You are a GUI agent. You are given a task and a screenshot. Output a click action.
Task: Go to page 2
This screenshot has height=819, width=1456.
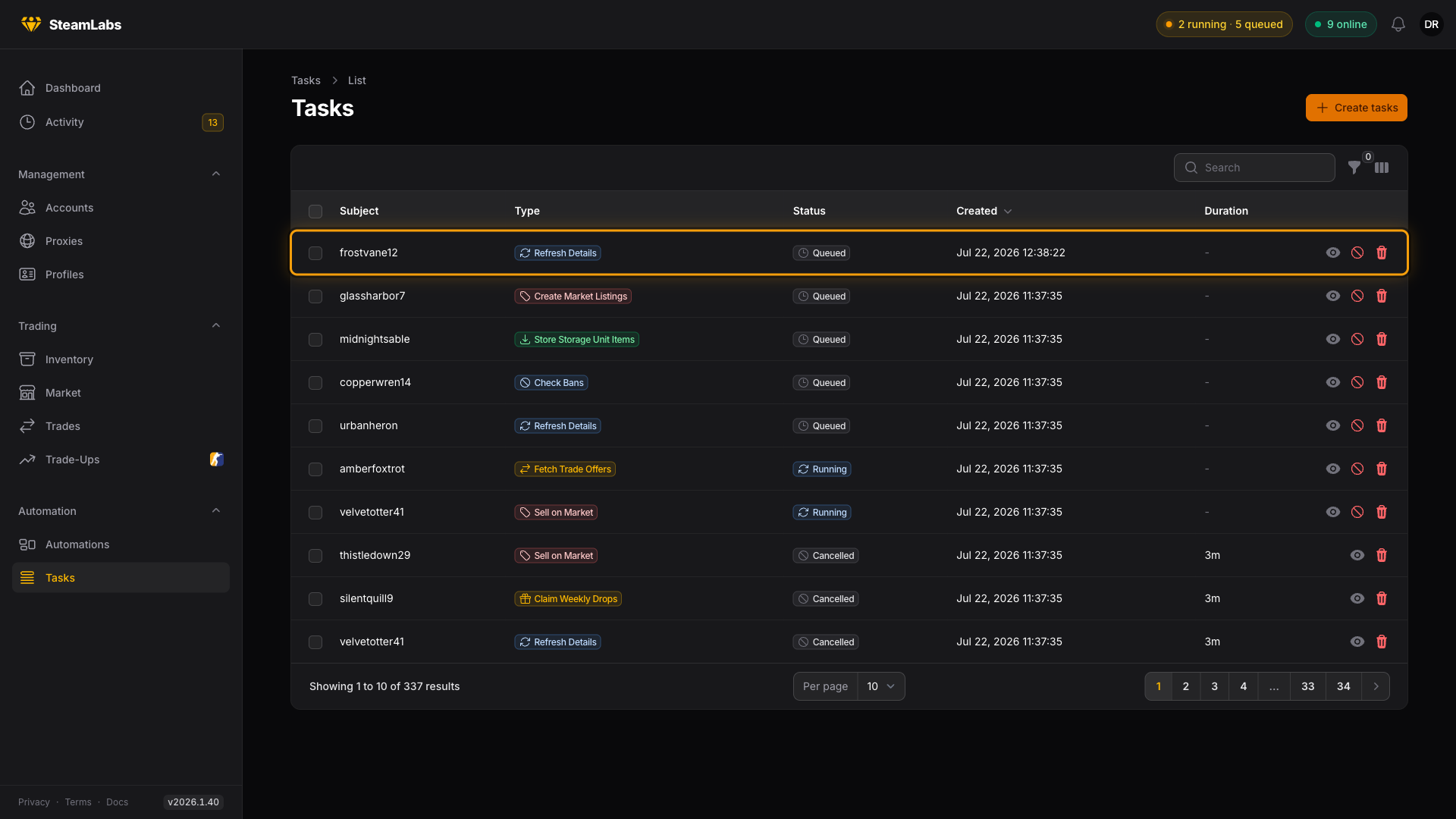pos(1186,686)
